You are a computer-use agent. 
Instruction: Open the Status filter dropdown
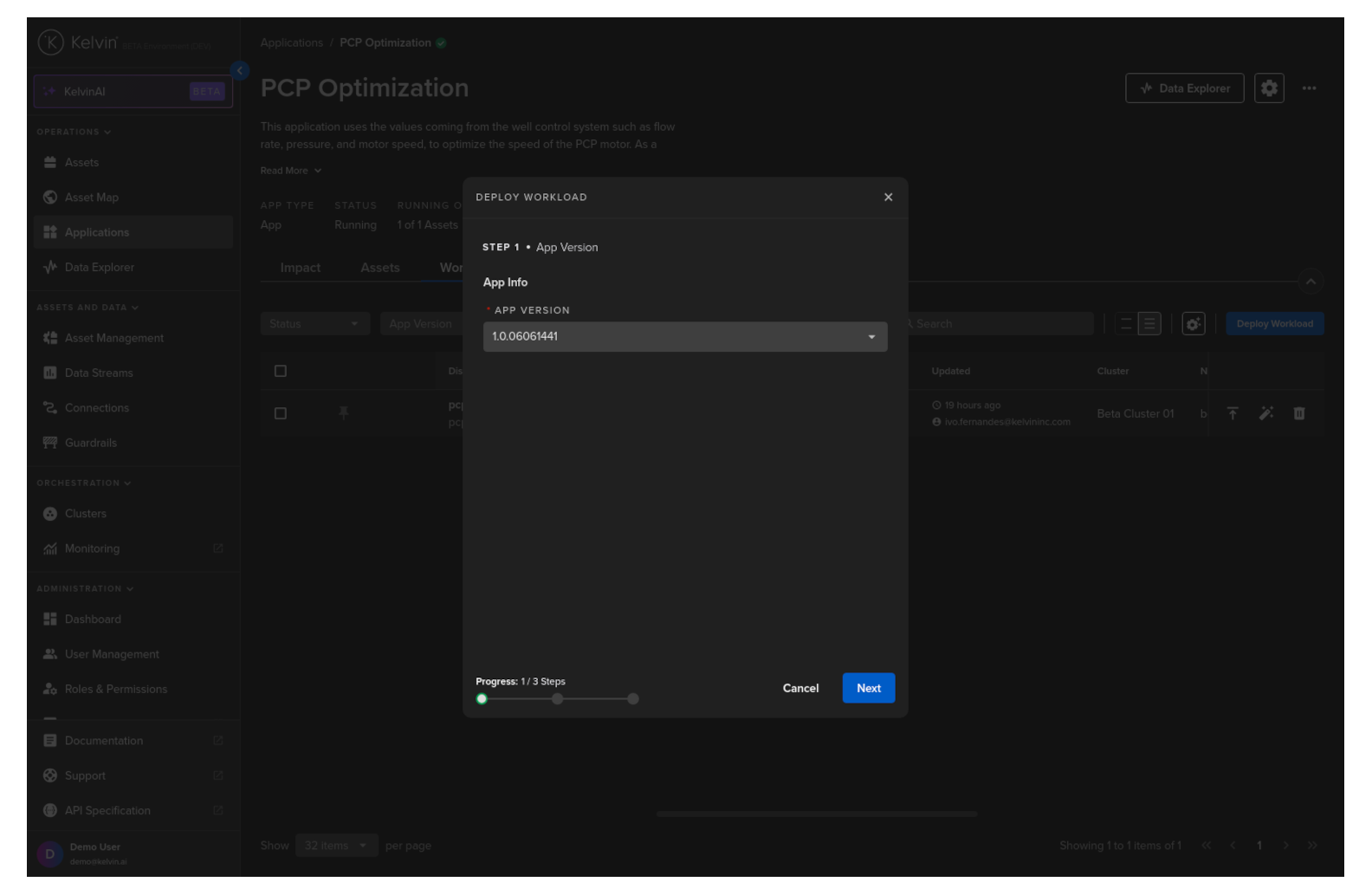pyautogui.click(x=314, y=324)
